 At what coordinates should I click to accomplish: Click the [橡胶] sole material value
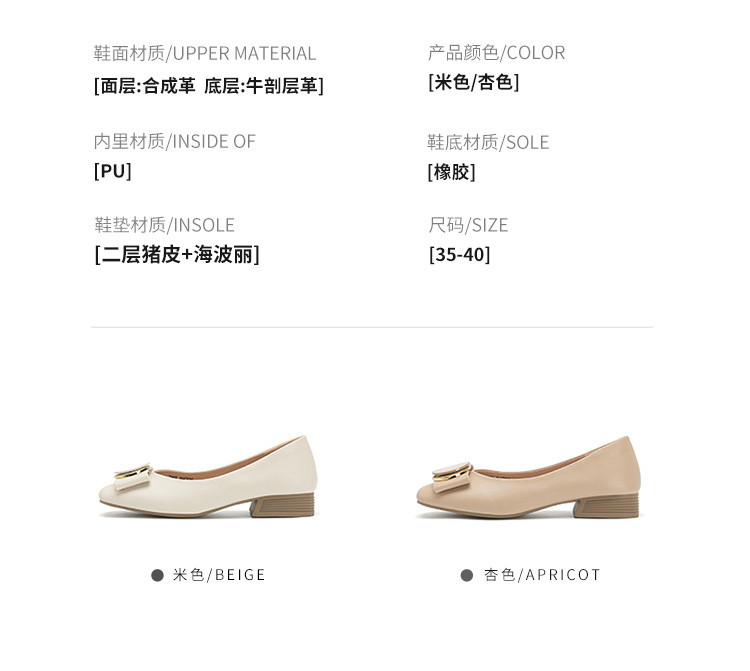coord(452,172)
